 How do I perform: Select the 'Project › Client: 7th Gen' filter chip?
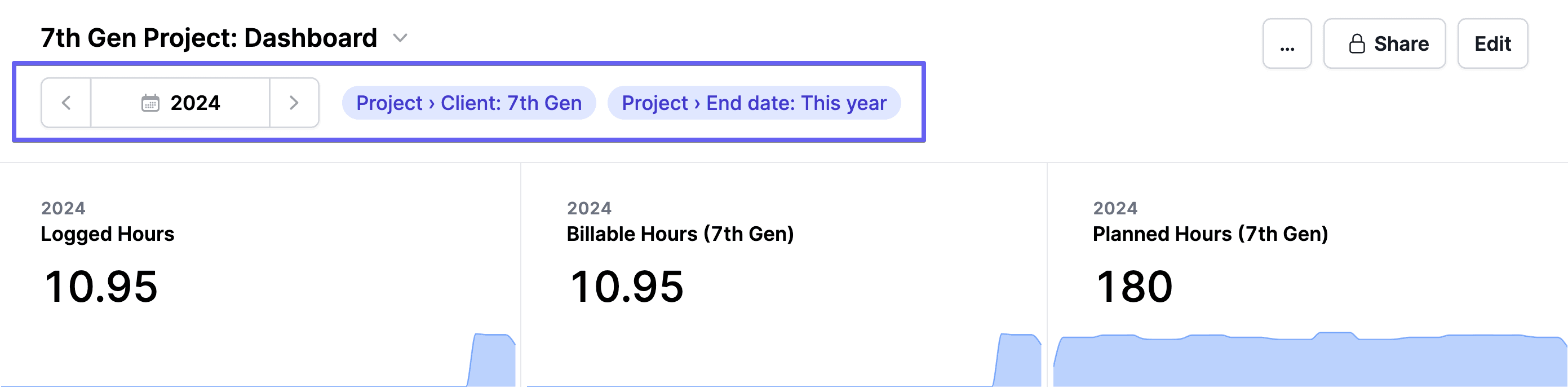[x=469, y=103]
